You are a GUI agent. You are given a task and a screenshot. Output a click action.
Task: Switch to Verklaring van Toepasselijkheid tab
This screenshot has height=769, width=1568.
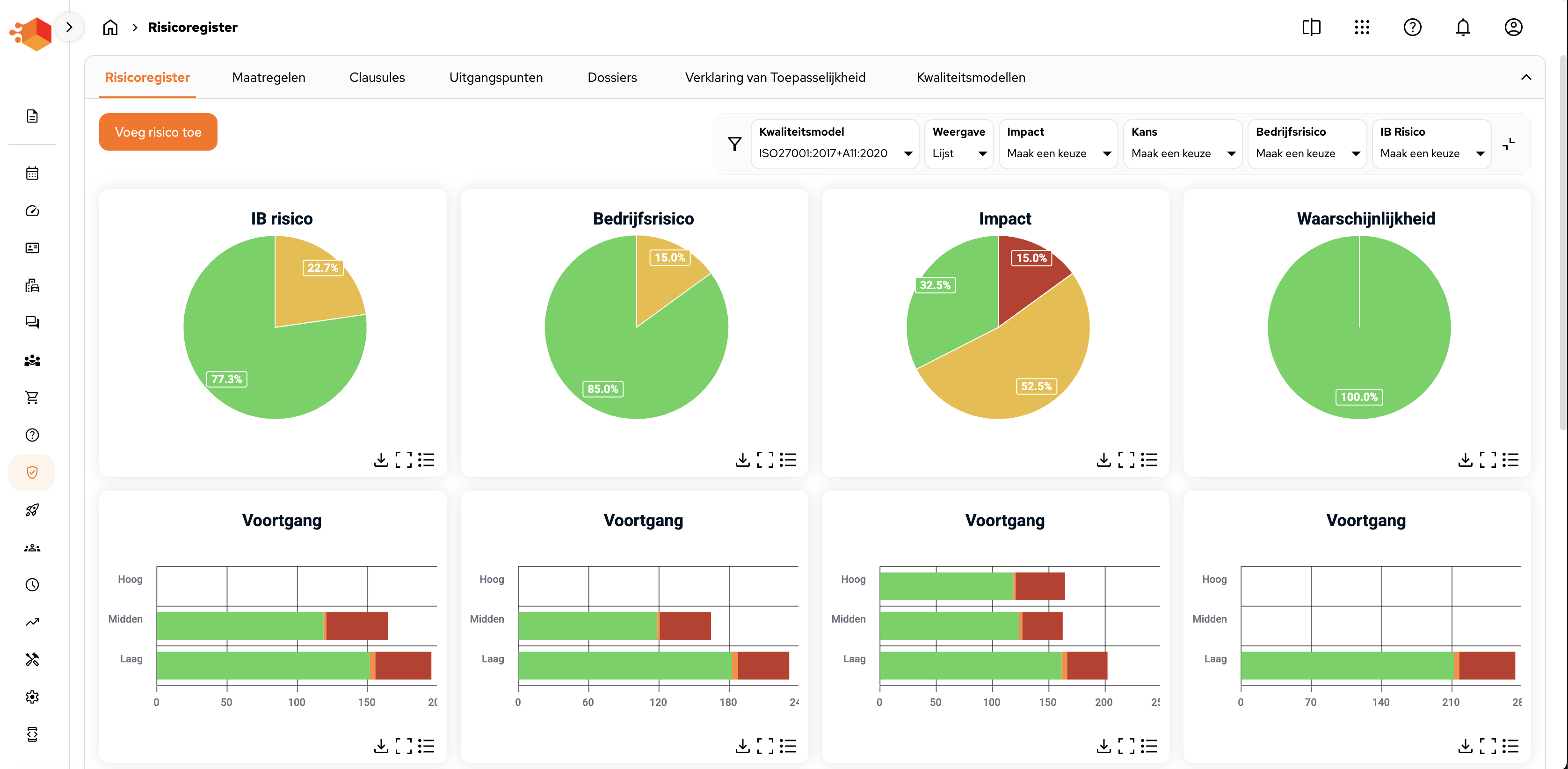pos(775,77)
